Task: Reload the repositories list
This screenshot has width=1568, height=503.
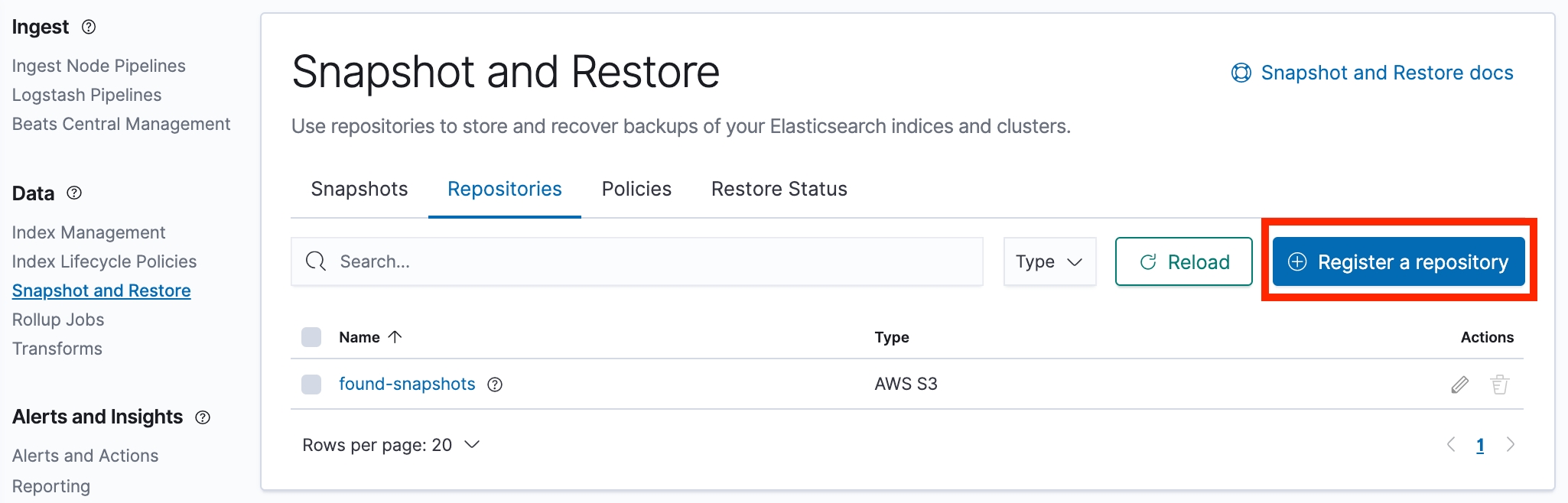Action: (x=1183, y=262)
